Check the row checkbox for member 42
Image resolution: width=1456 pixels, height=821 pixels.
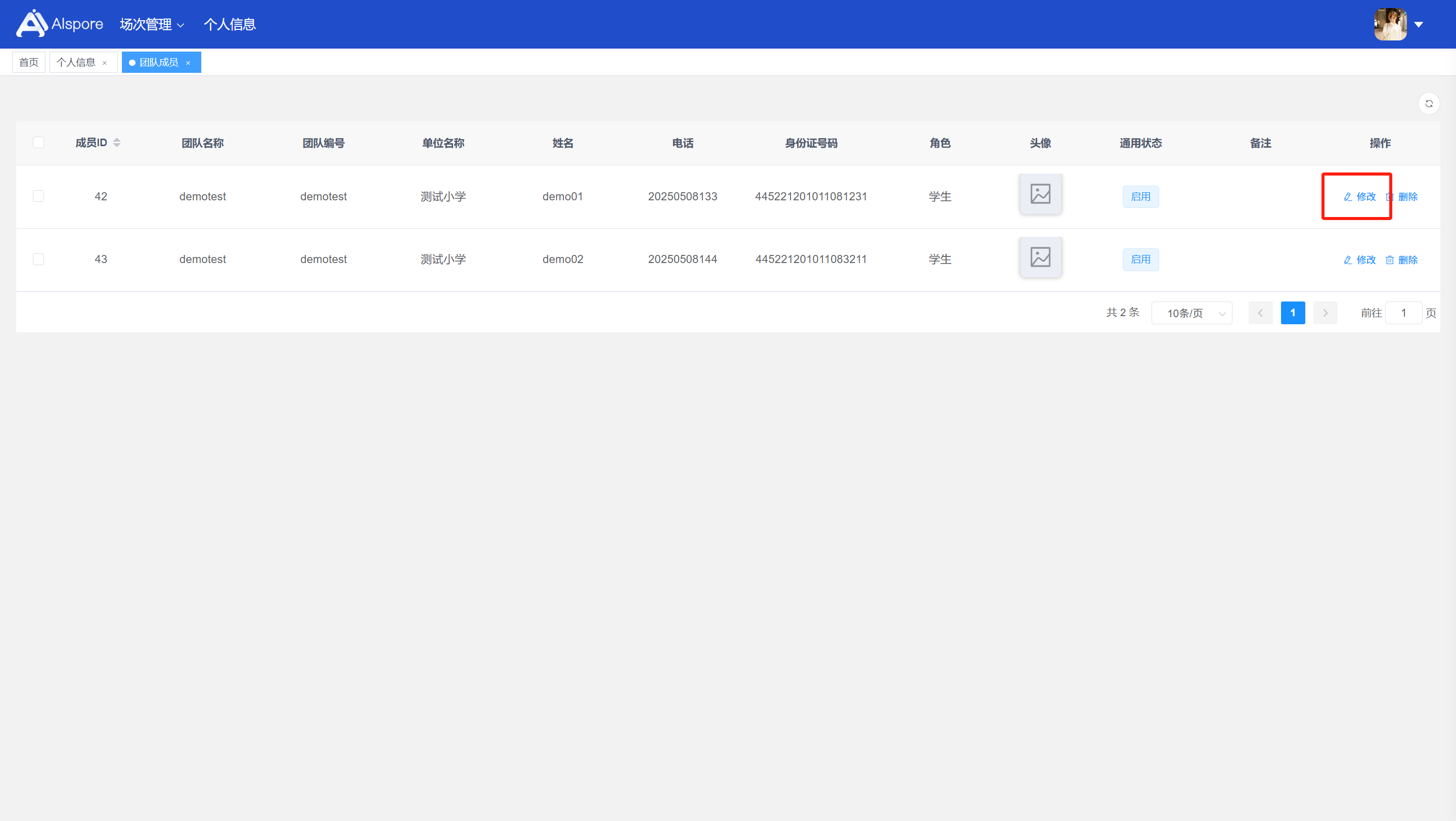coord(38,196)
